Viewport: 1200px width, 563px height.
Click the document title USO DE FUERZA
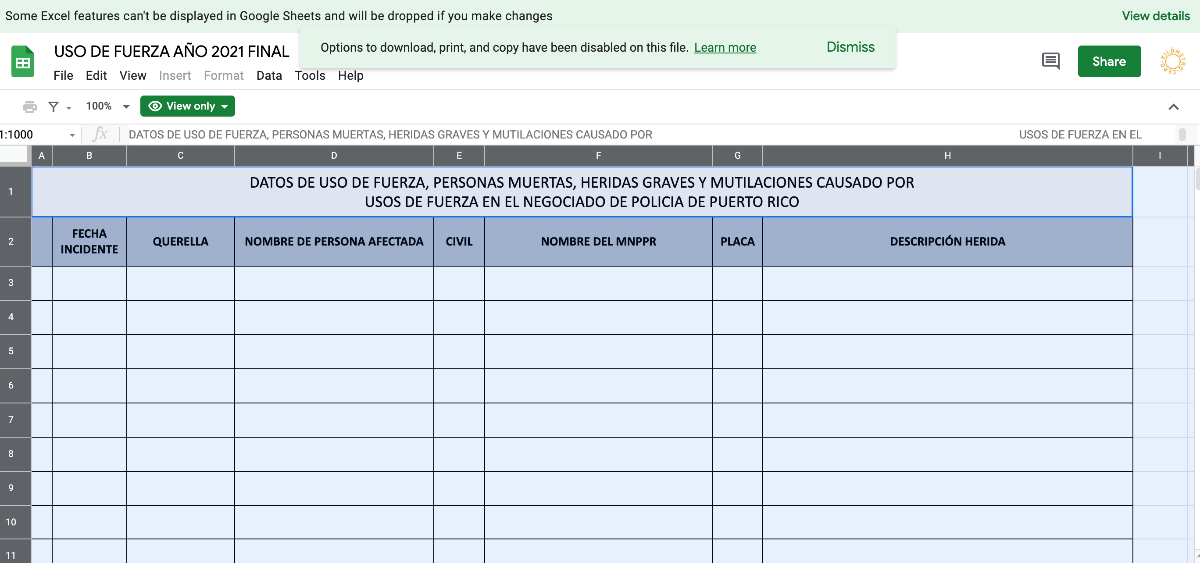(x=172, y=51)
